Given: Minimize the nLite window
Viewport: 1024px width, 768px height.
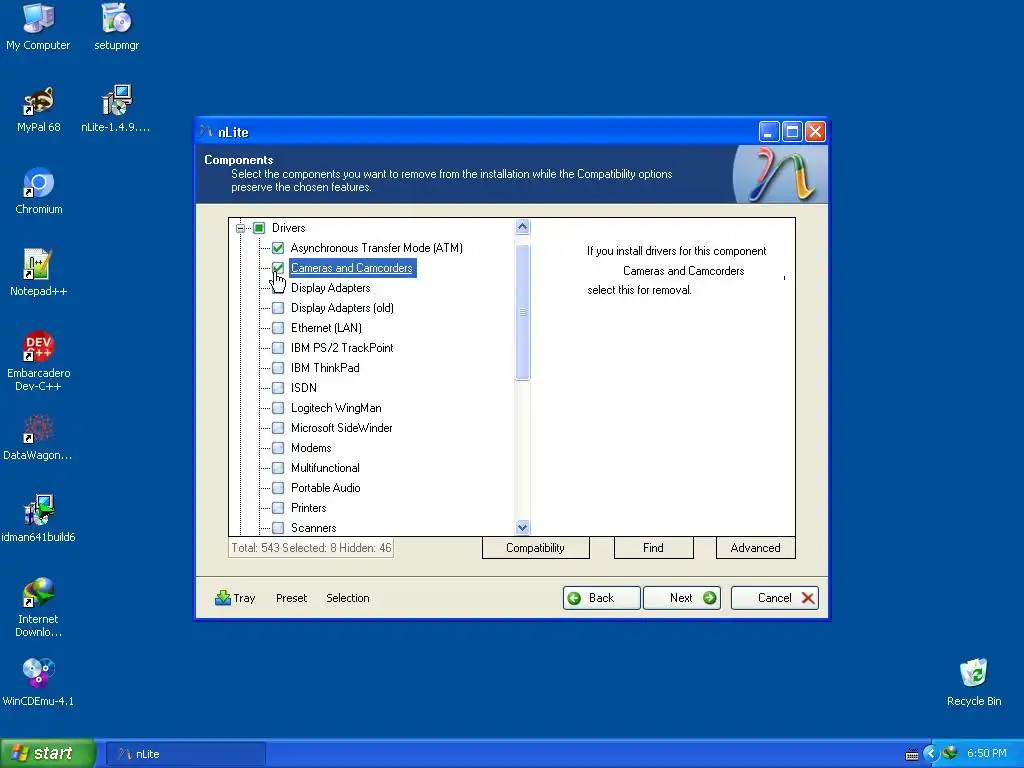Looking at the screenshot, I should (769, 132).
